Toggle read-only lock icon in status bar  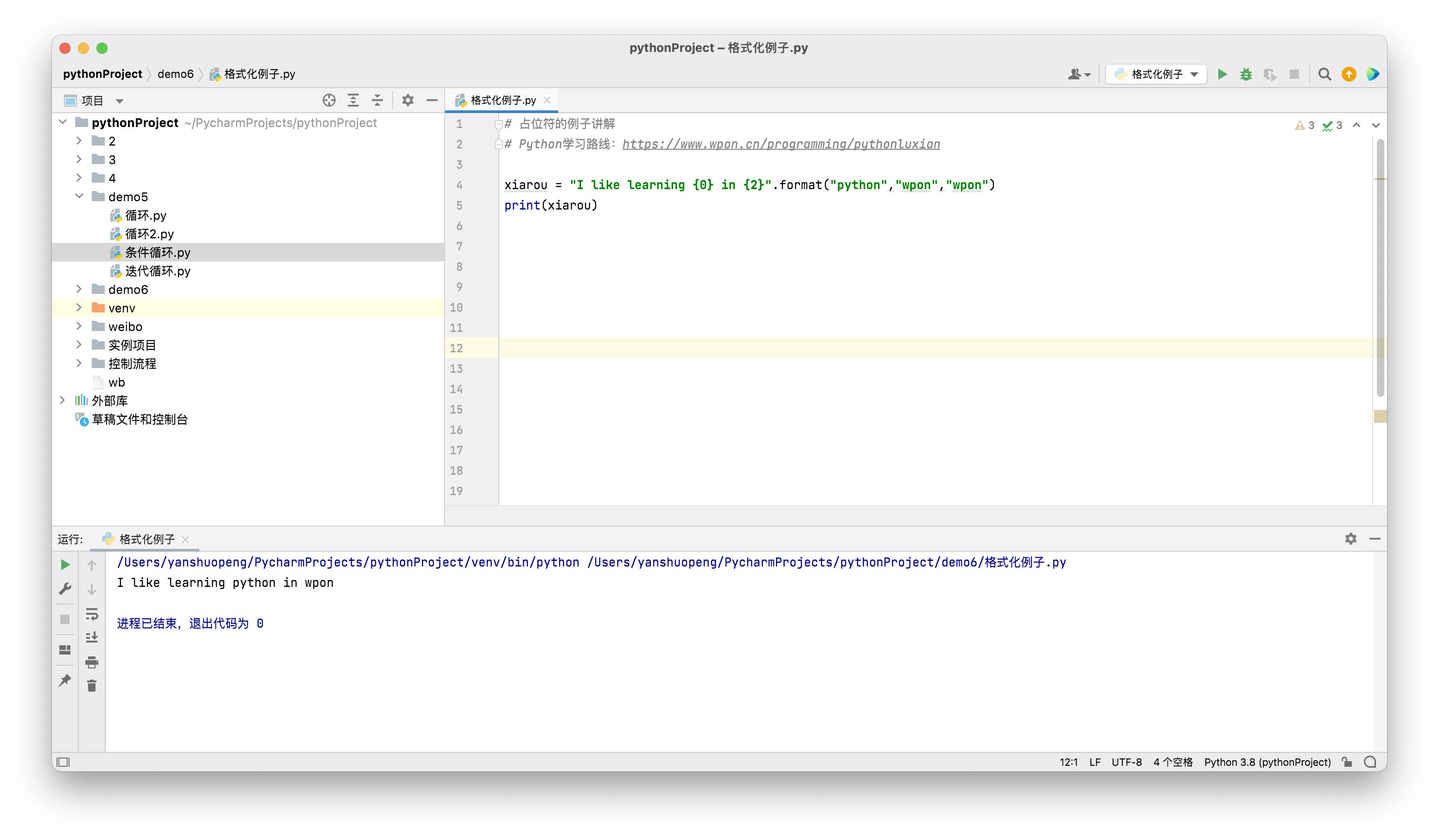[x=1346, y=762]
